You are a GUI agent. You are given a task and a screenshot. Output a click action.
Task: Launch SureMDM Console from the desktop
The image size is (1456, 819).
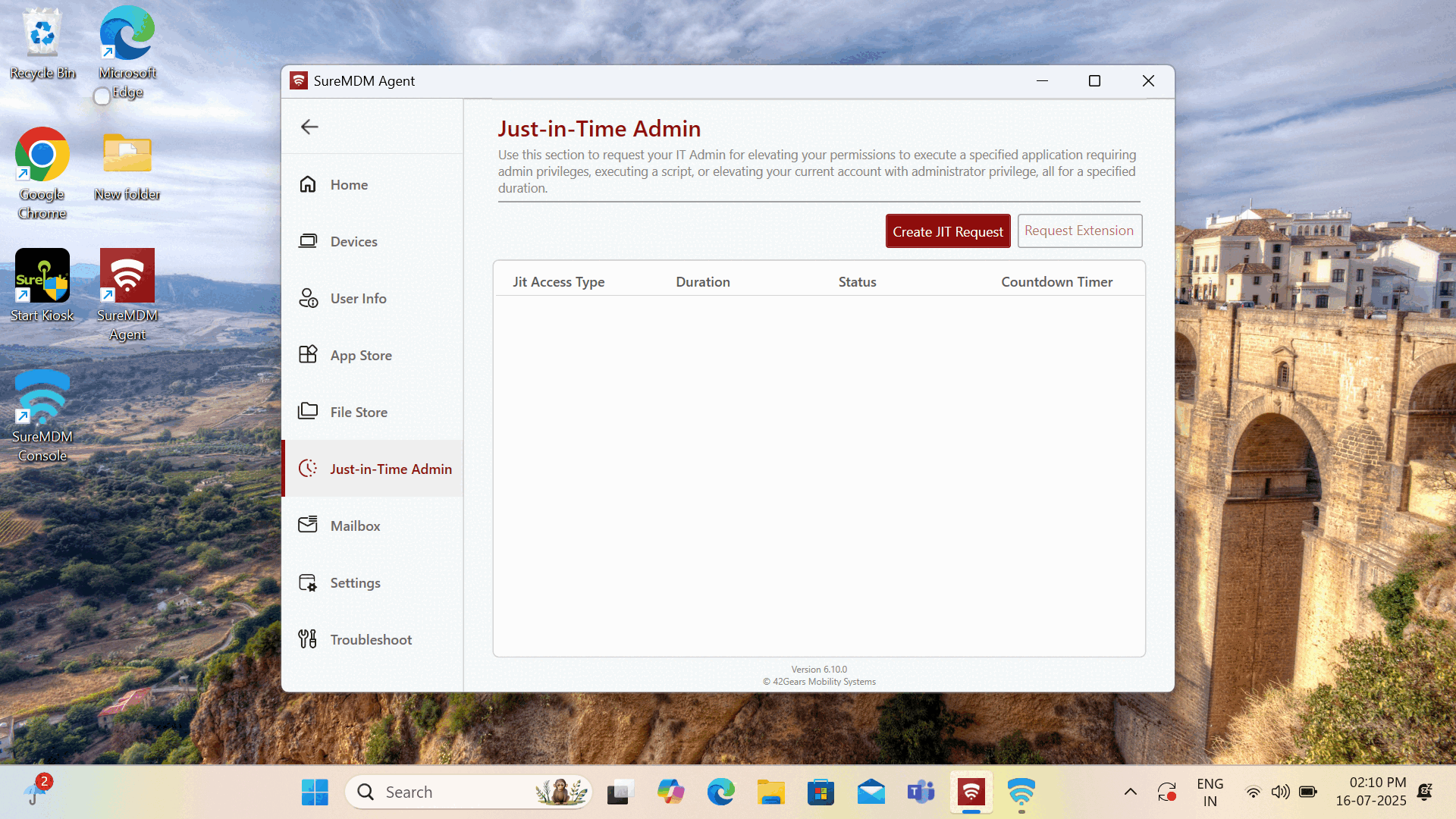(42, 396)
